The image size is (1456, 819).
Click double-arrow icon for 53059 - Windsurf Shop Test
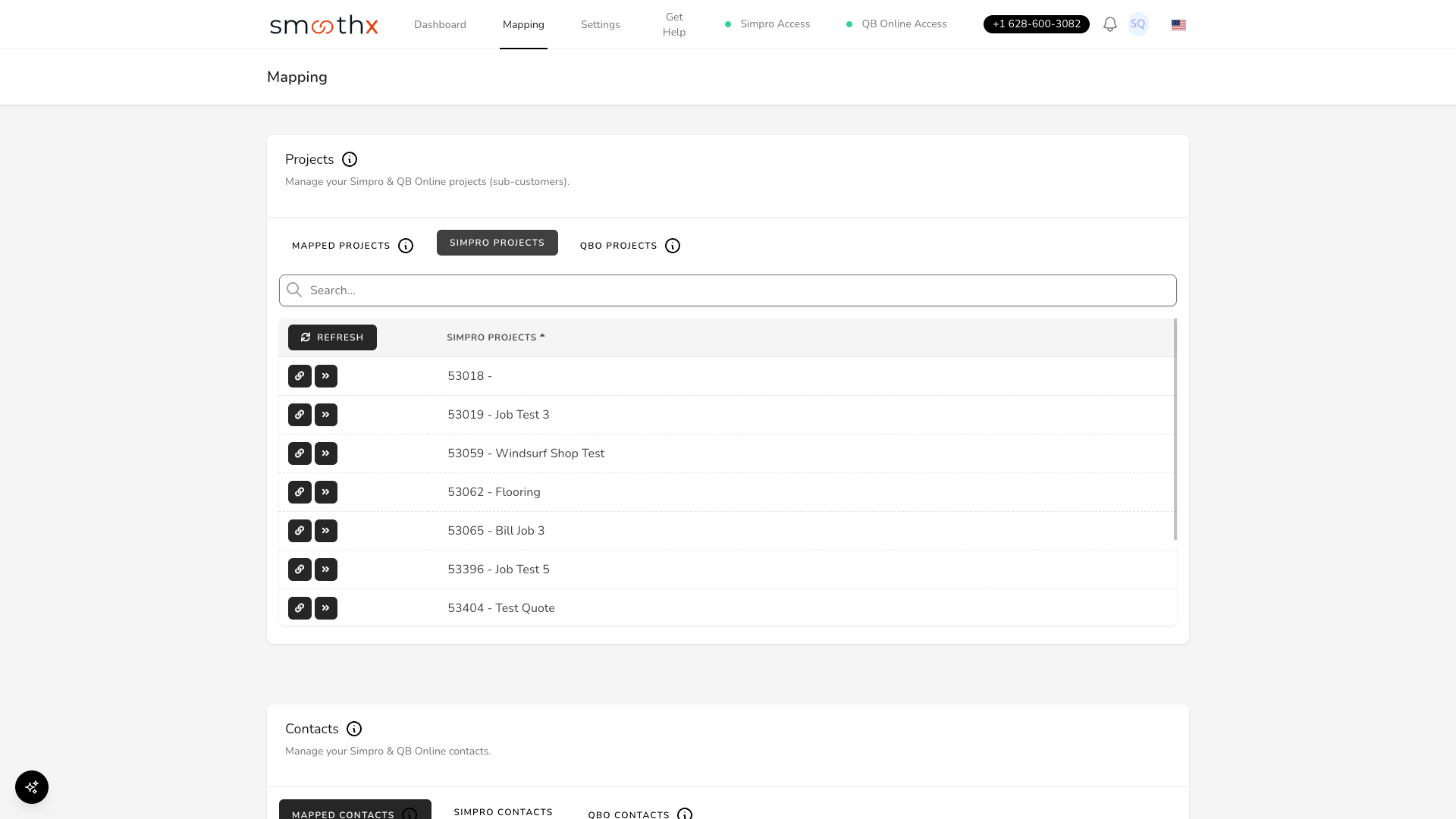[x=326, y=453]
